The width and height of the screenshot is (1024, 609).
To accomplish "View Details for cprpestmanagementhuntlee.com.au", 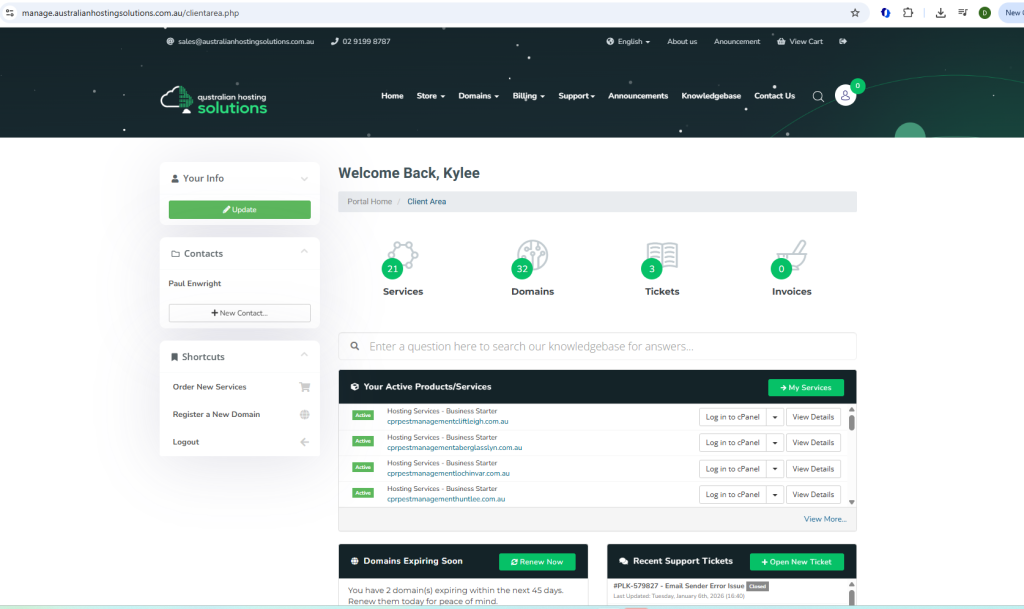I will tap(813, 495).
